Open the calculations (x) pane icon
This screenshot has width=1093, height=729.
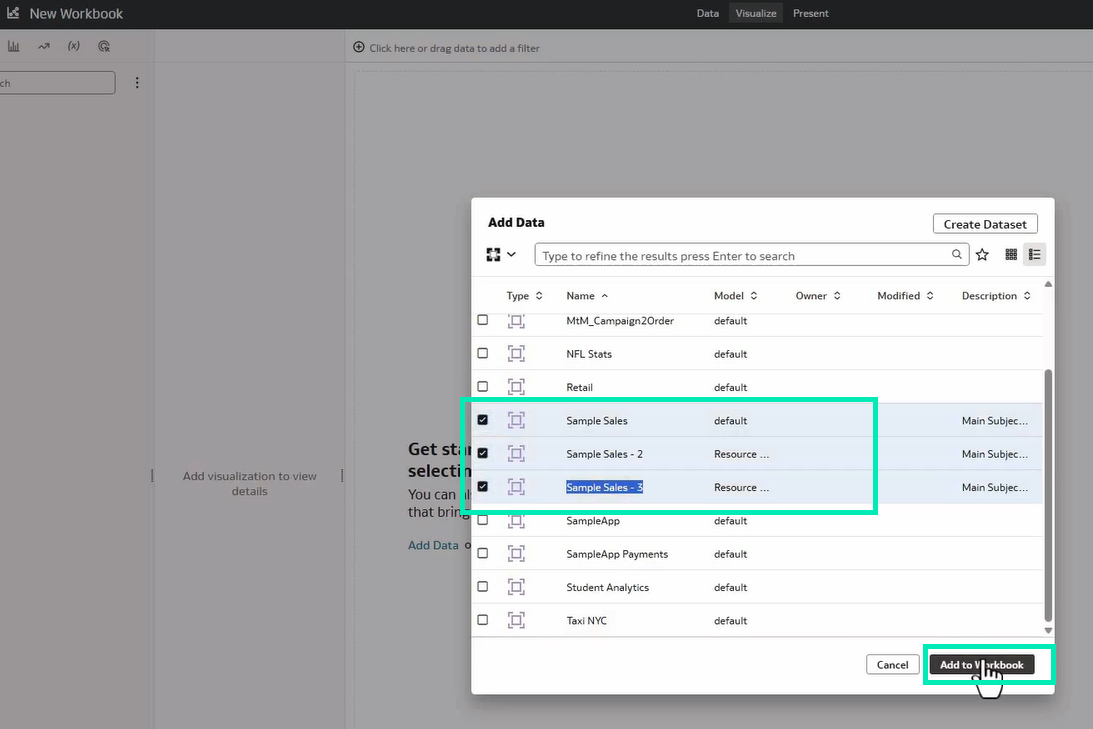[x=74, y=47]
